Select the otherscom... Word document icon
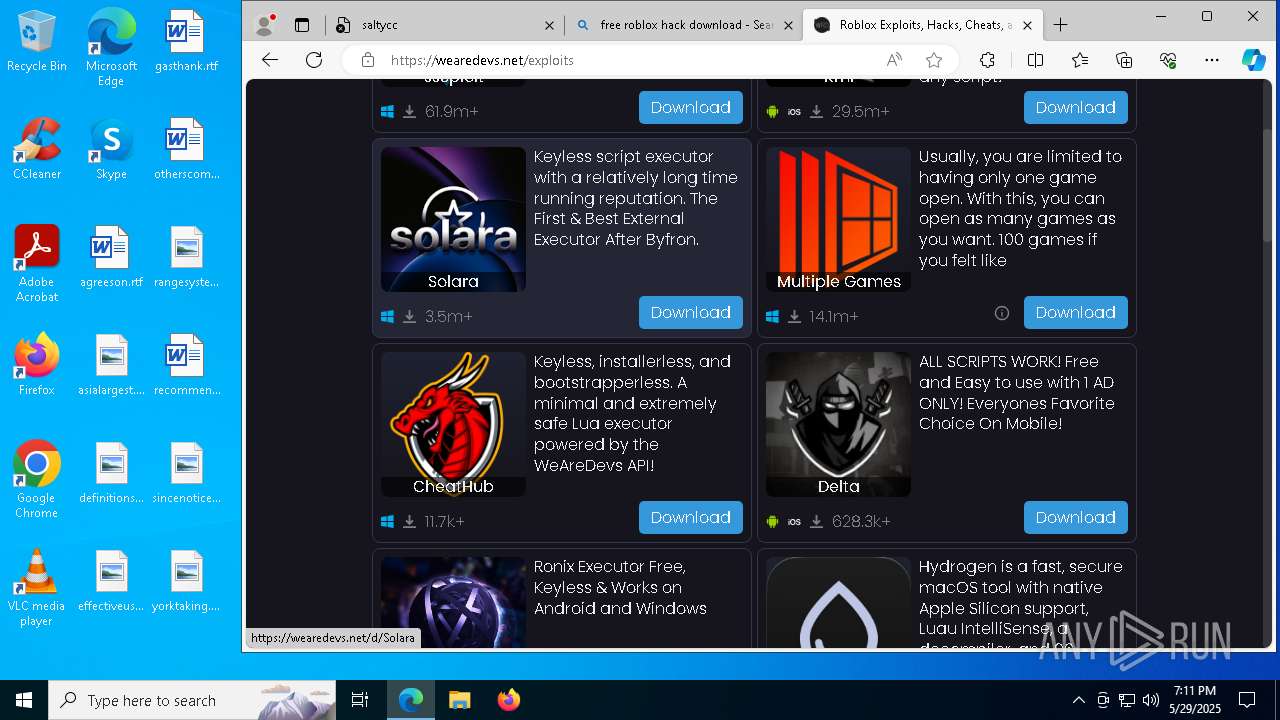The height and width of the screenshot is (720, 1280). pyautogui.click(x=186, y=149)
